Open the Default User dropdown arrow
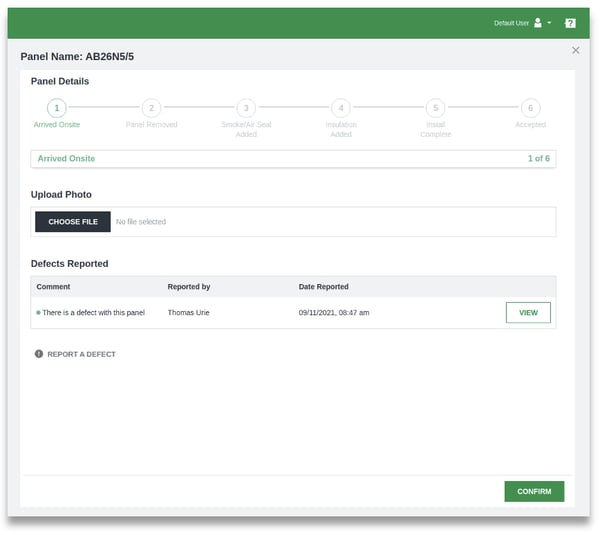600x535 pixels. 549,23
